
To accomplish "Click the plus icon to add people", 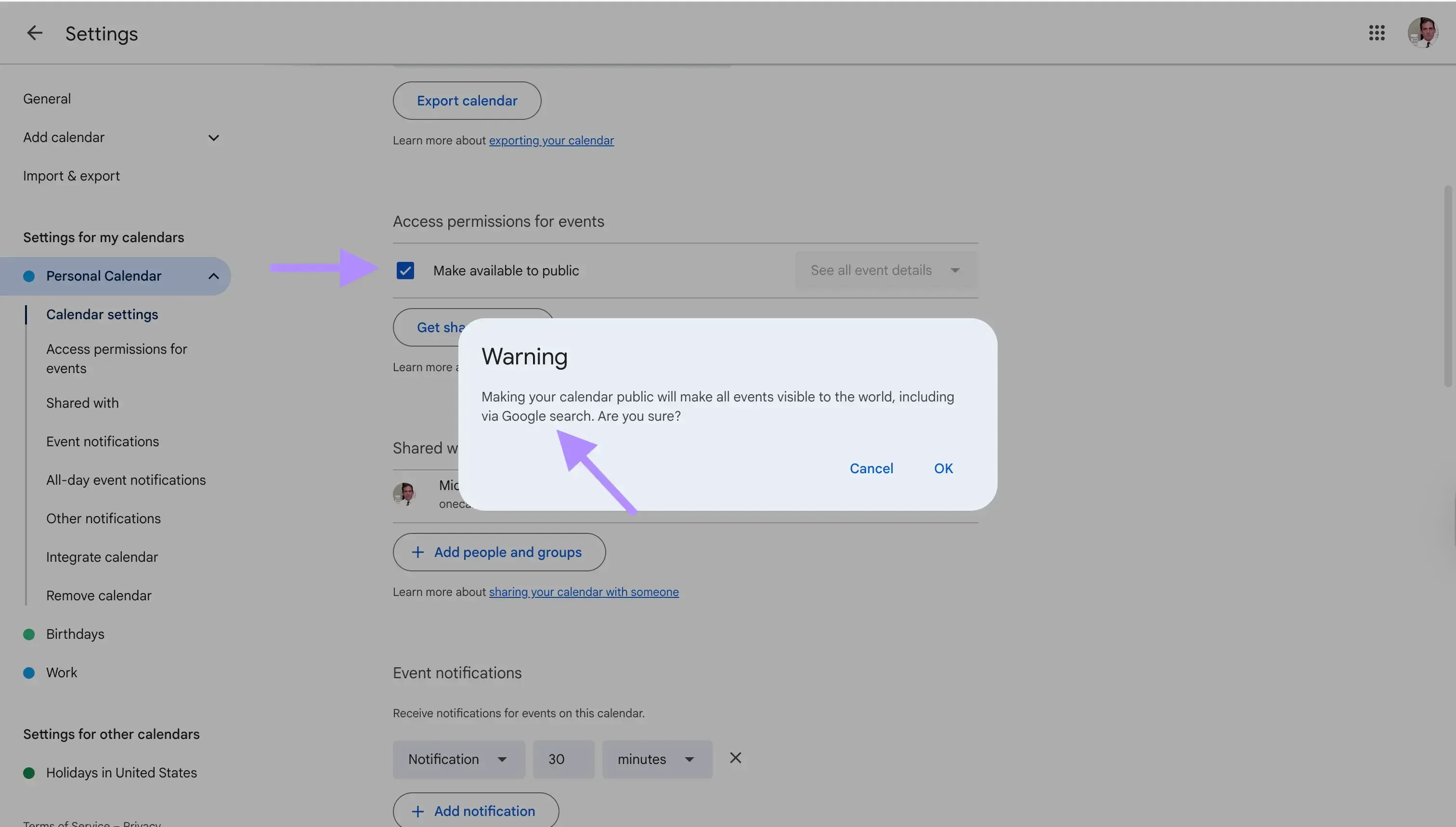I will 417,552.
